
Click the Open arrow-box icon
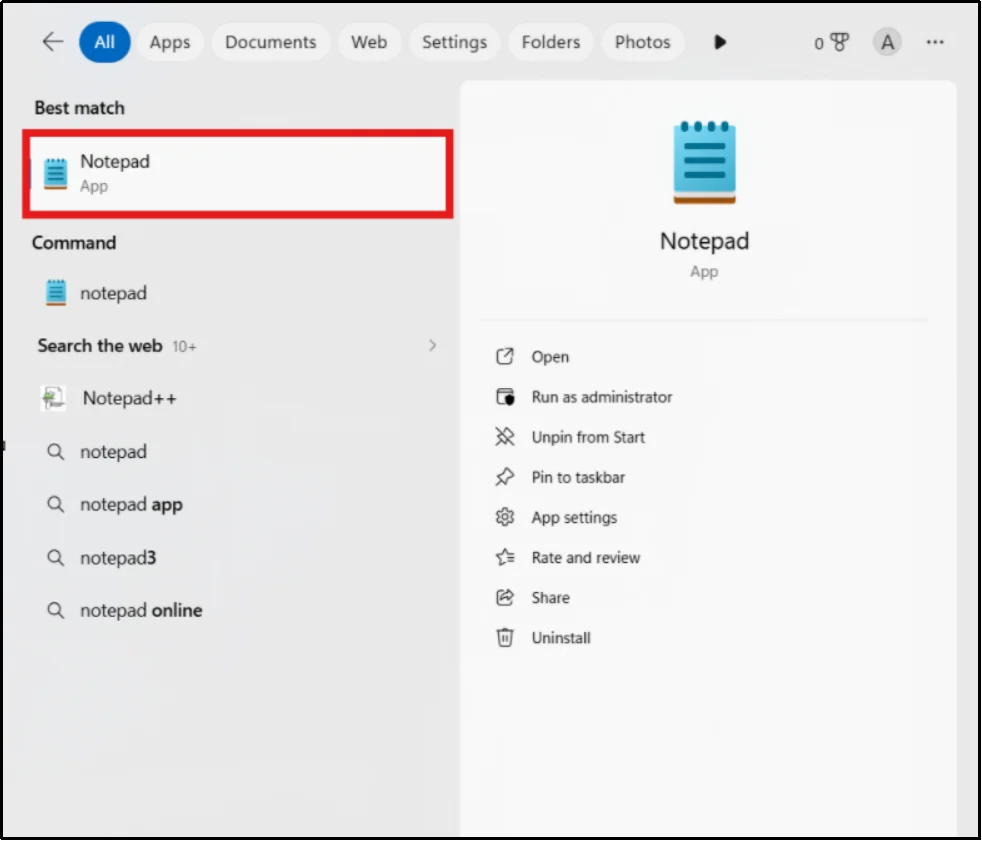point(505,356)
